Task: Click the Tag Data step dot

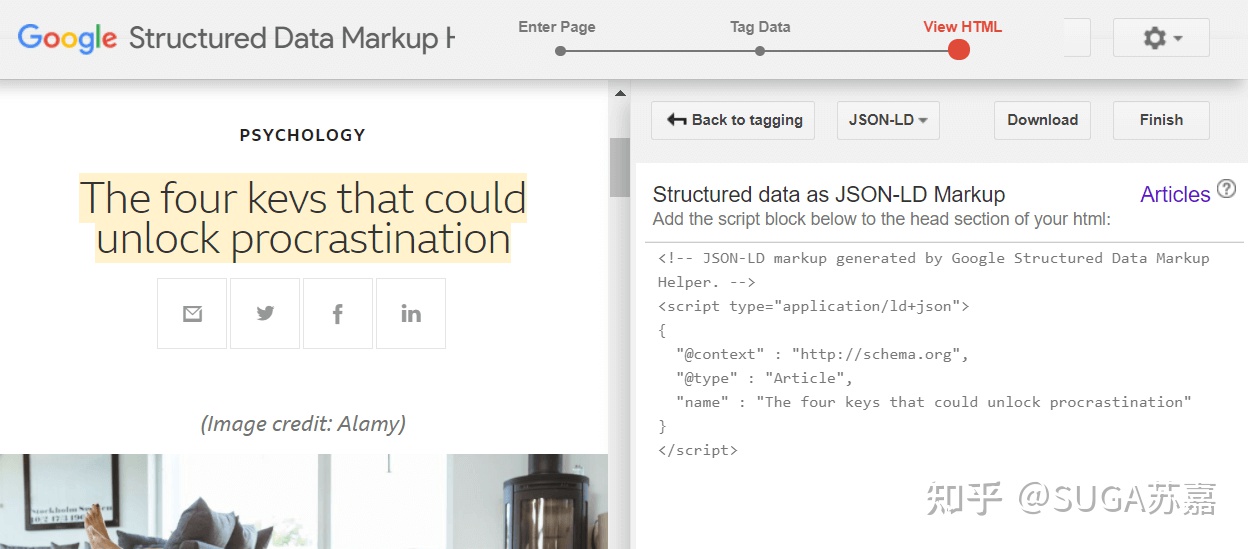Action: 760,50
